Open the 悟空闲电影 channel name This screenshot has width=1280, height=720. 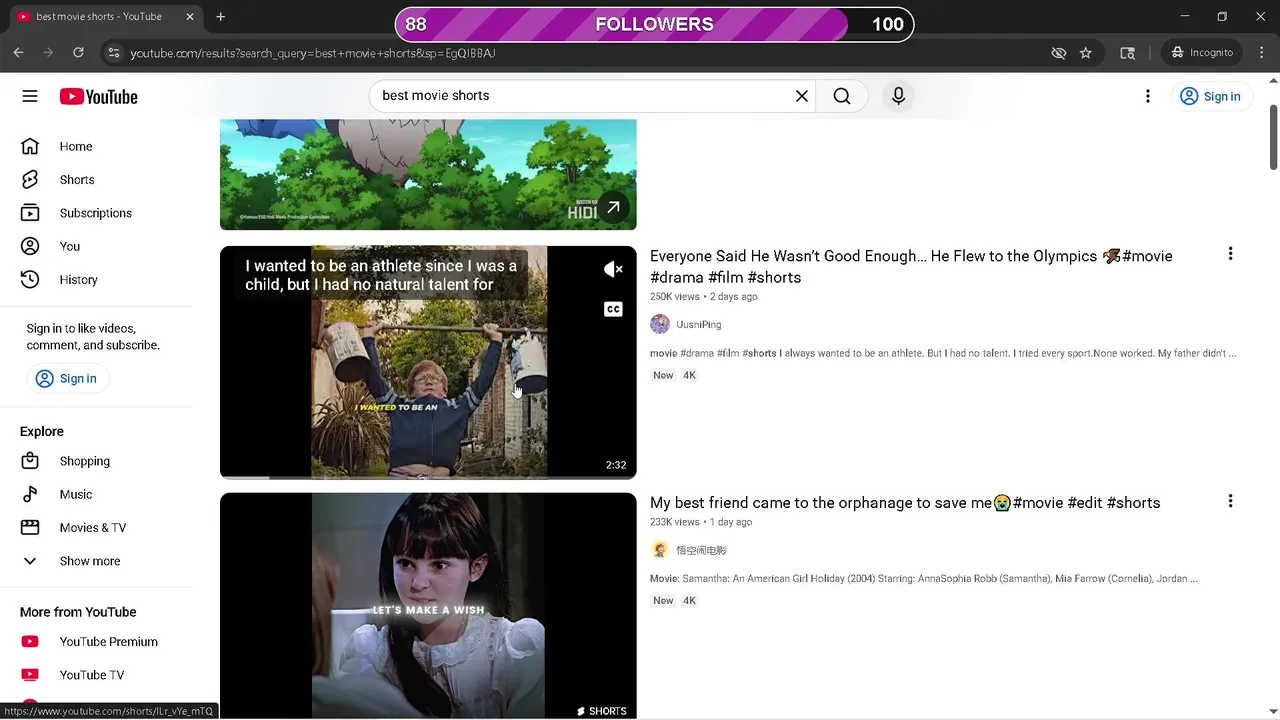click(701, 550)
